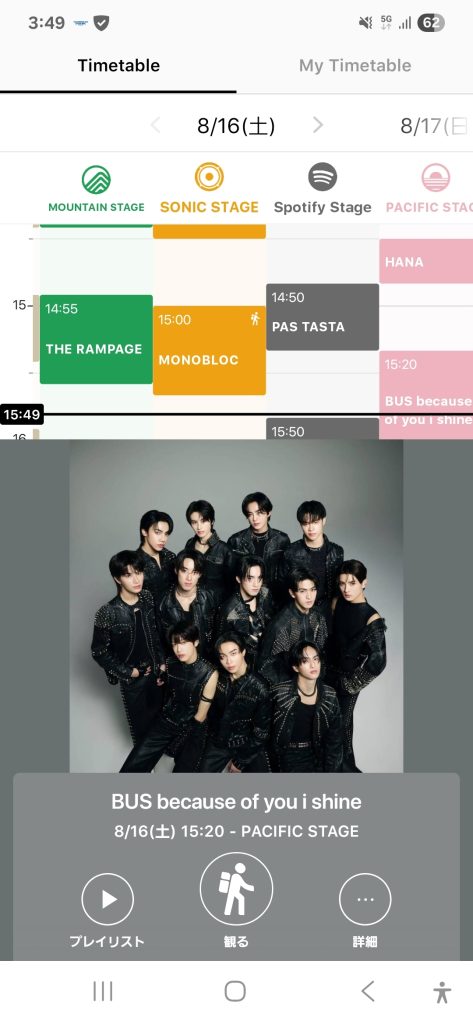
Task: Select the Spotify Stage logo icon
Action: tap(322, 177)
